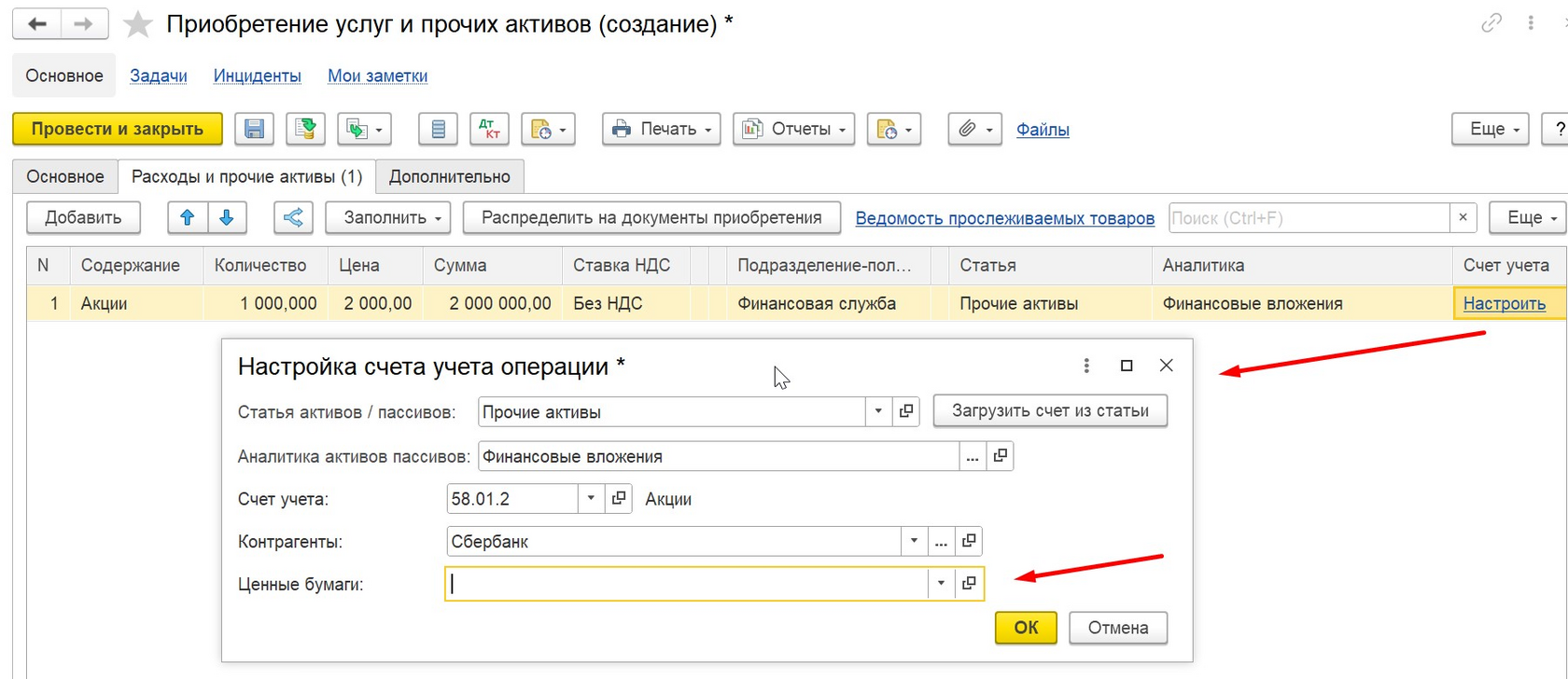Image resolution: width=1568 pixels, height=679 pixels.
Task: Click Добавить button
Action: (x=83, y=217)
